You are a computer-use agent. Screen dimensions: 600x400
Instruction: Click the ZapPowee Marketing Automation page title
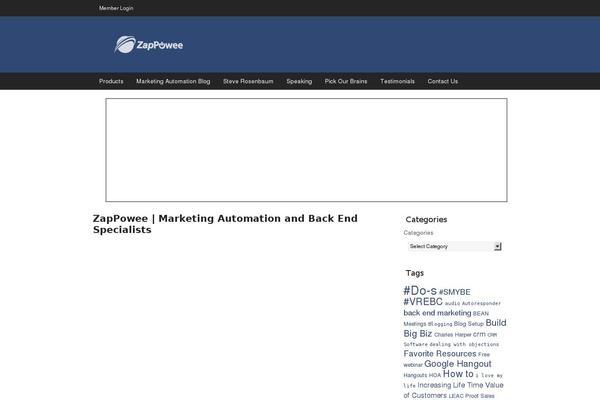coord(225,224)
